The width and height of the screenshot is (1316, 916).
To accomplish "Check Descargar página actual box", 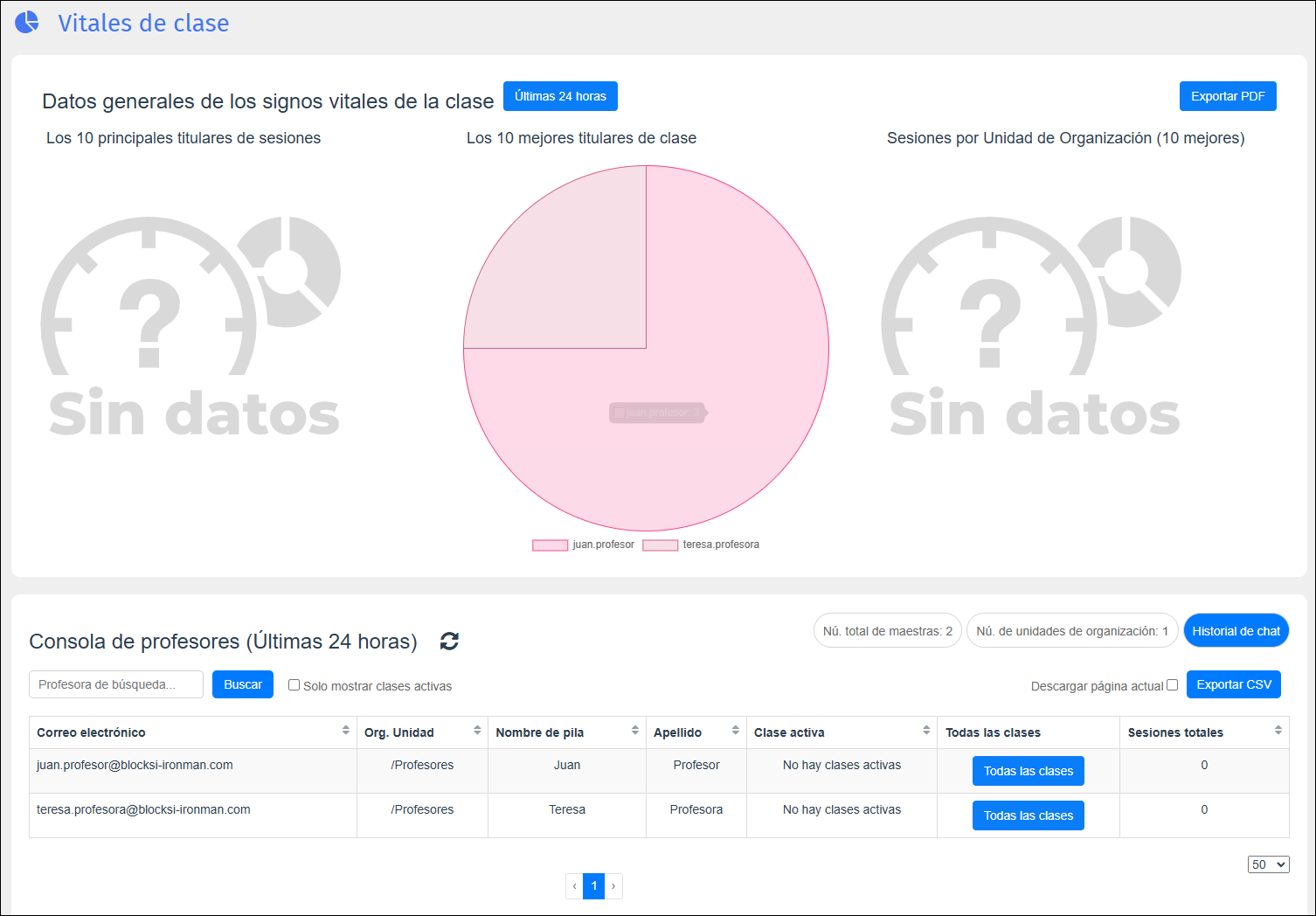I will click(1172, 685).
